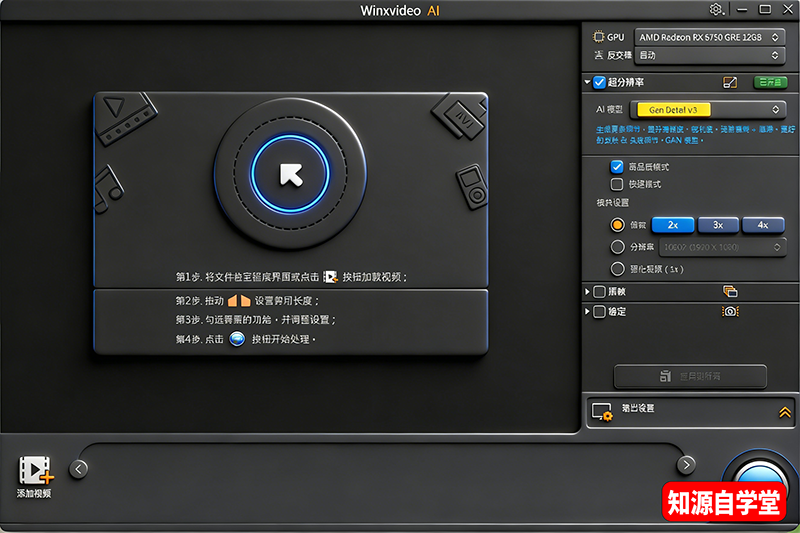This screenshot has width=800, height=533.
Task: Open the settings gear in title bar
Action: coord(716,10)
